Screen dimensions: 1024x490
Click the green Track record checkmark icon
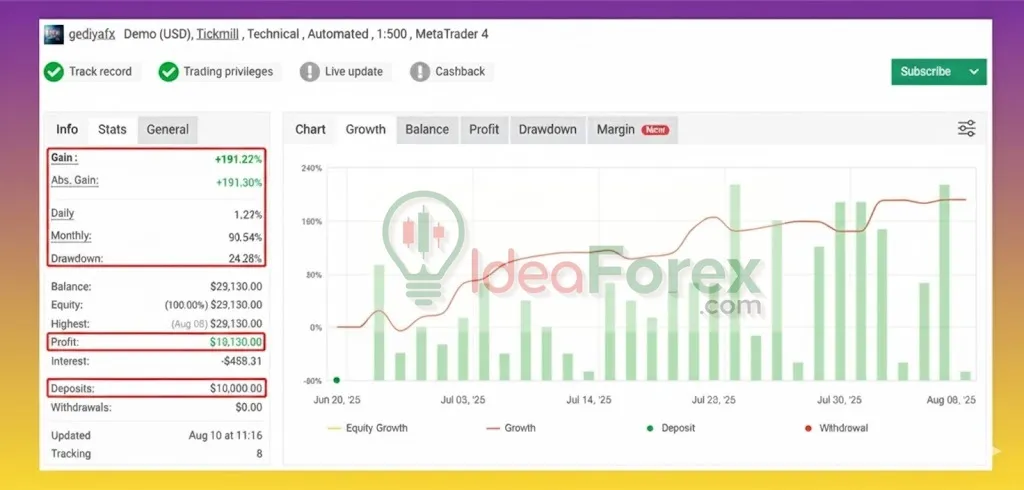[x=54, y=72]
